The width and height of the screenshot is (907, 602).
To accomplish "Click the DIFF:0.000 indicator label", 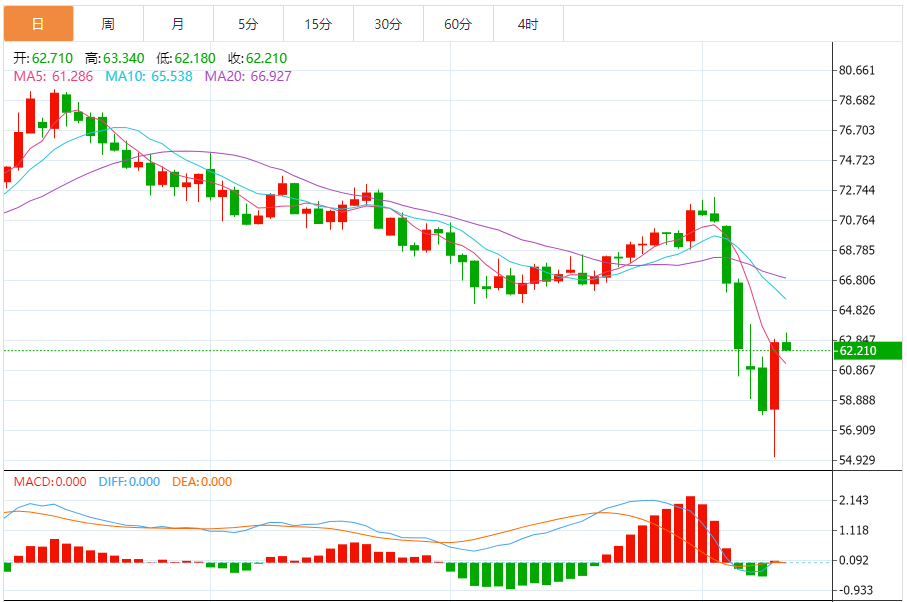I will [x=129, y=482].
